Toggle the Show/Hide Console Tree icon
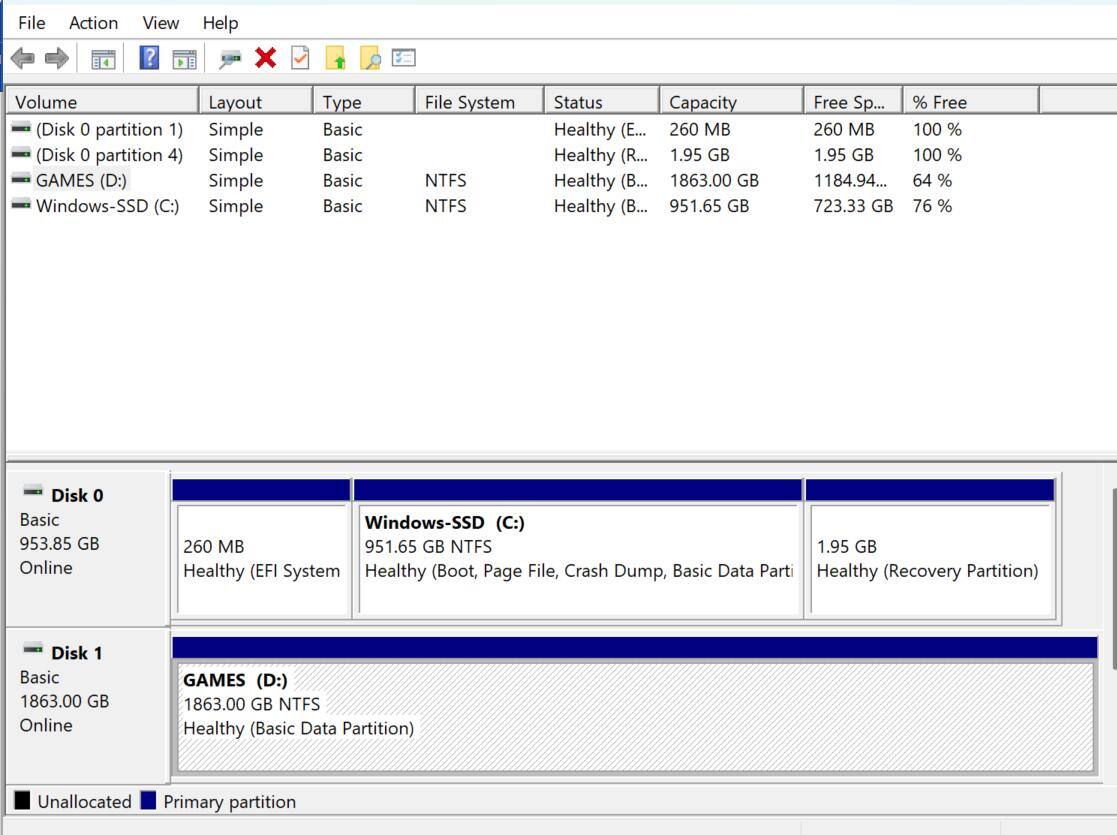Screen dimensions: 1117x835 click(x=103, y=59)
